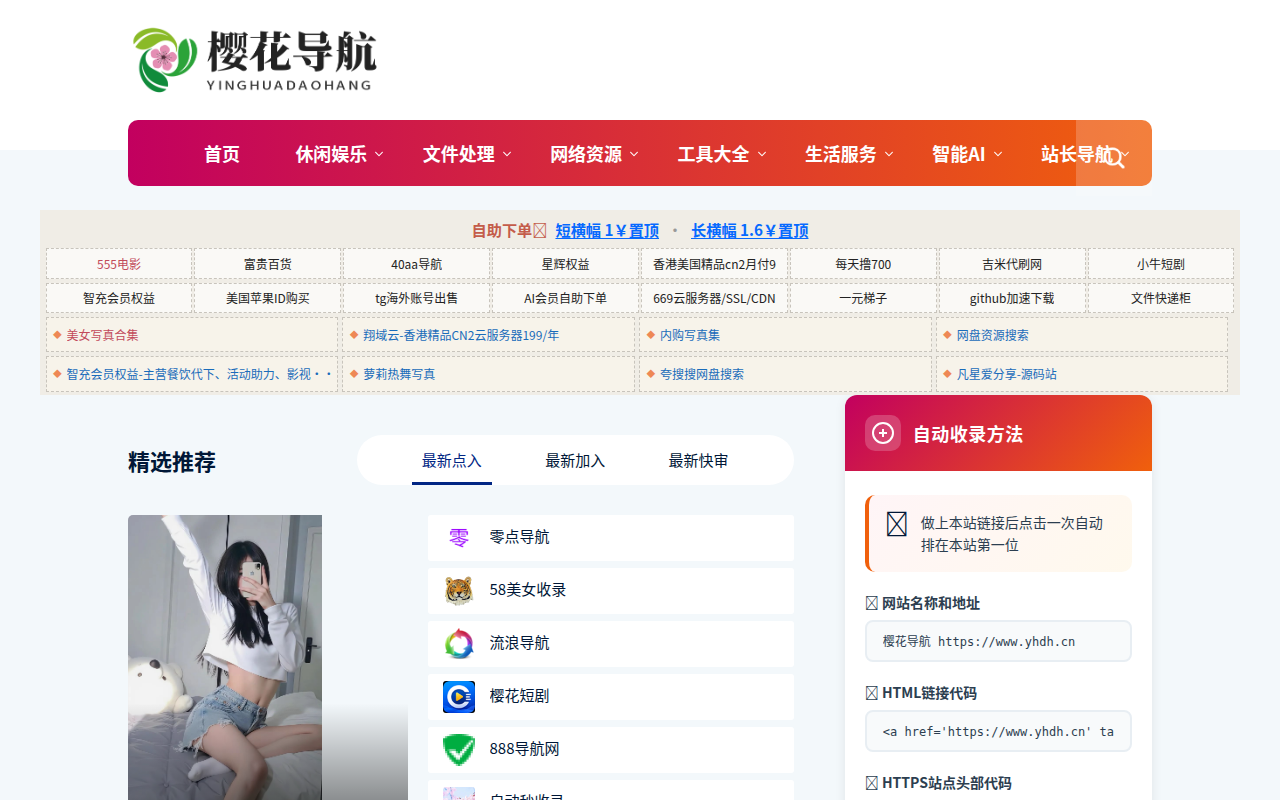Image resolution: width=1280 pixels, height=800 pixels.
Task: Open the 智能AI menu item
Action: [959, 154]
